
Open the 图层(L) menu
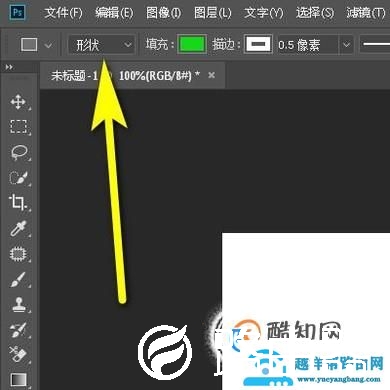click(213, 13)
